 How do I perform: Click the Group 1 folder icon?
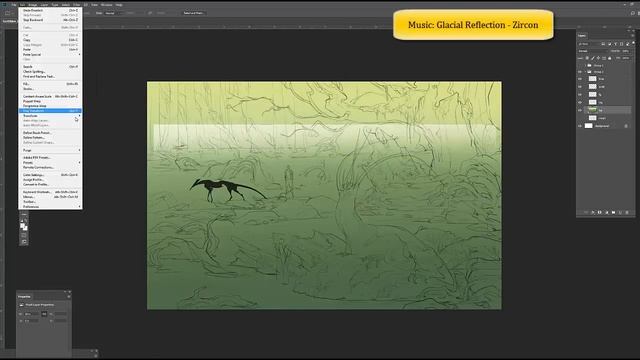tap(589, 65)
